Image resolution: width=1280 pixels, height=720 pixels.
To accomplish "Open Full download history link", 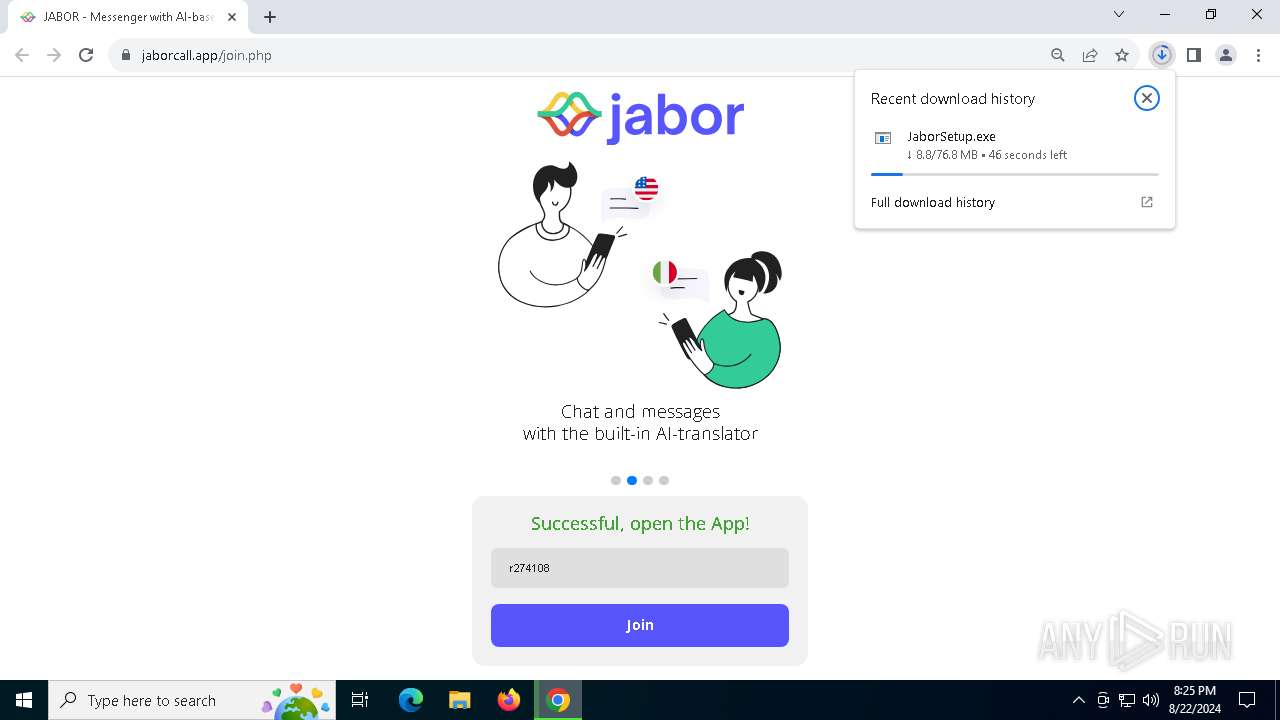I will pyautogui.click(x=933, y=202).
